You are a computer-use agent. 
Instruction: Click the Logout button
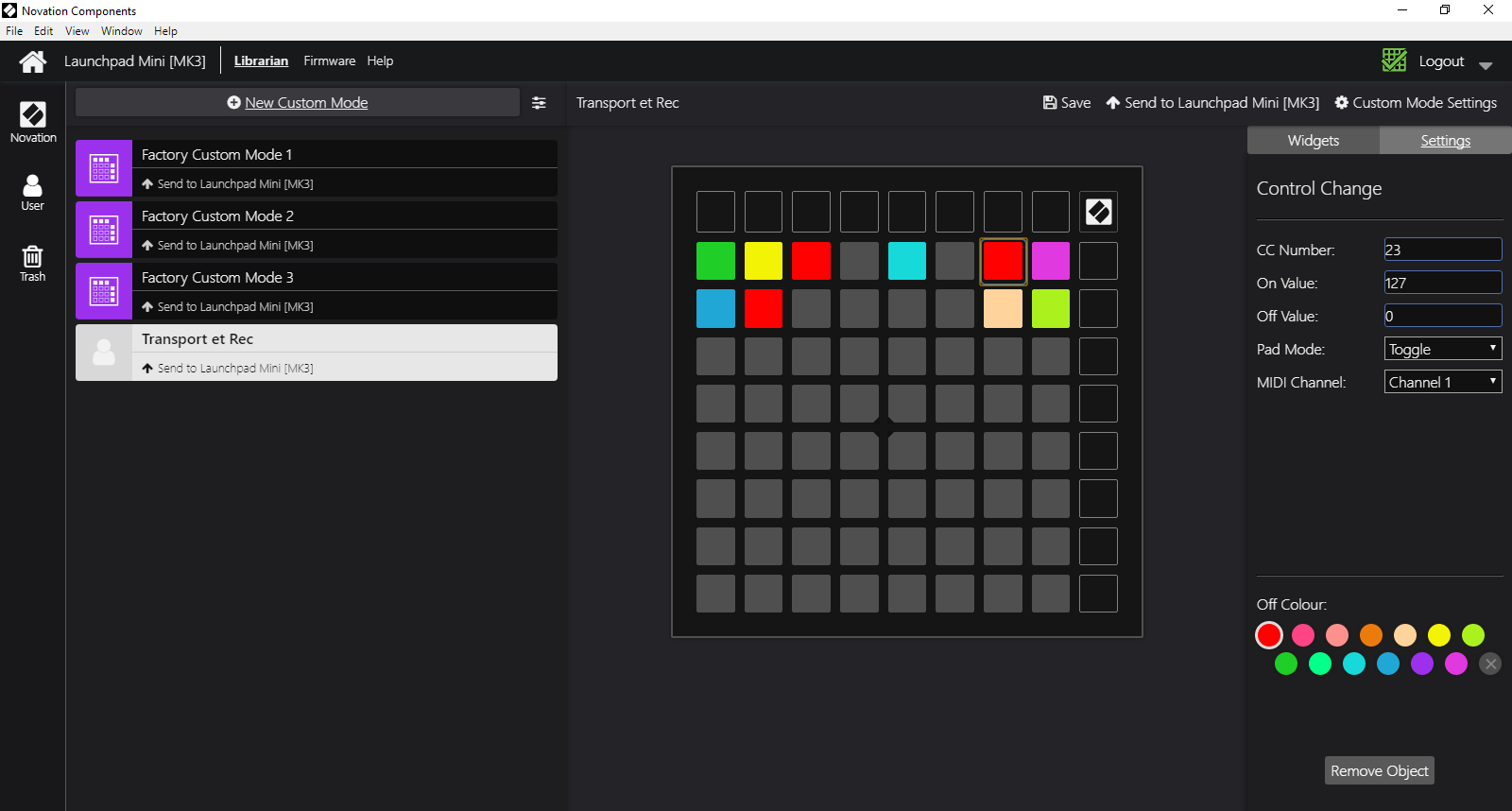[1441, 60]
